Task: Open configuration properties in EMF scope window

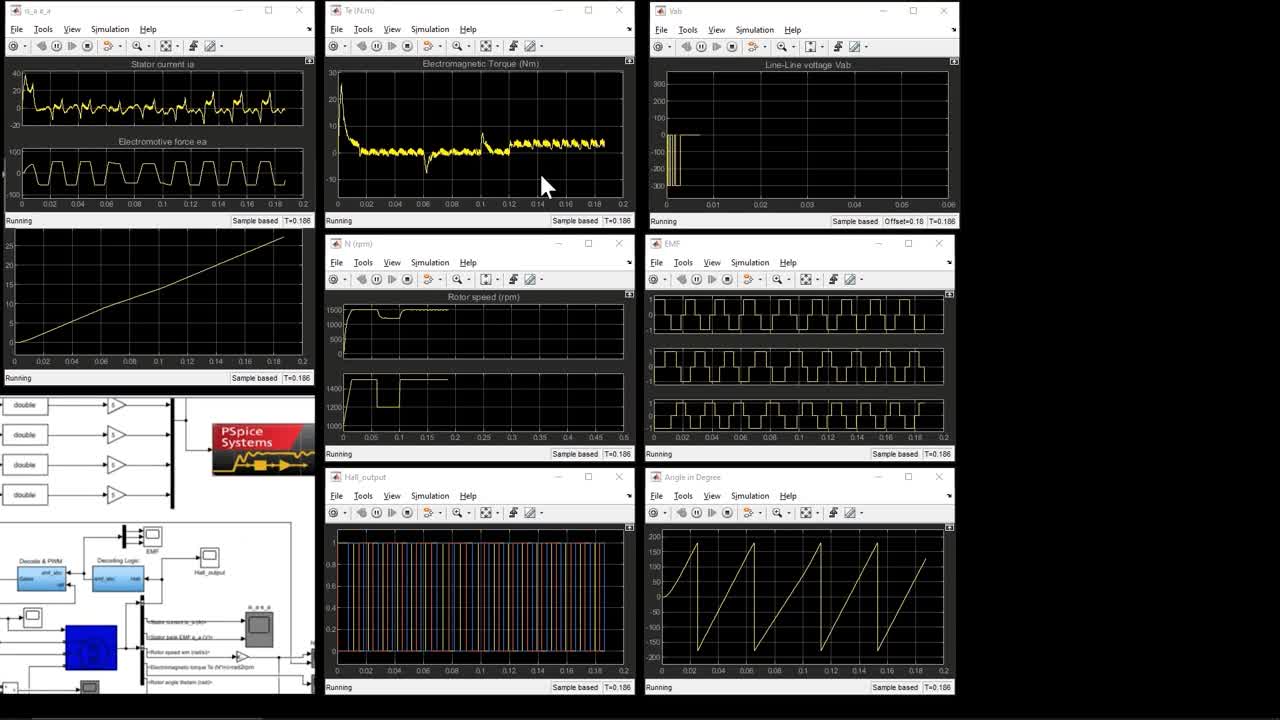Action: (653, 280)
